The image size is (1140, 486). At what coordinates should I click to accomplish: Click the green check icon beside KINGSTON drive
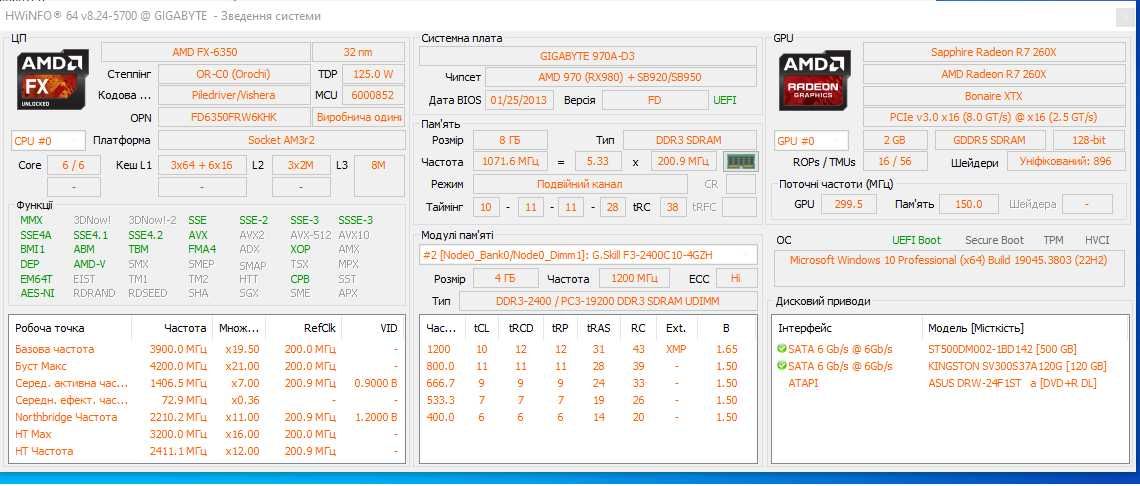782,366
